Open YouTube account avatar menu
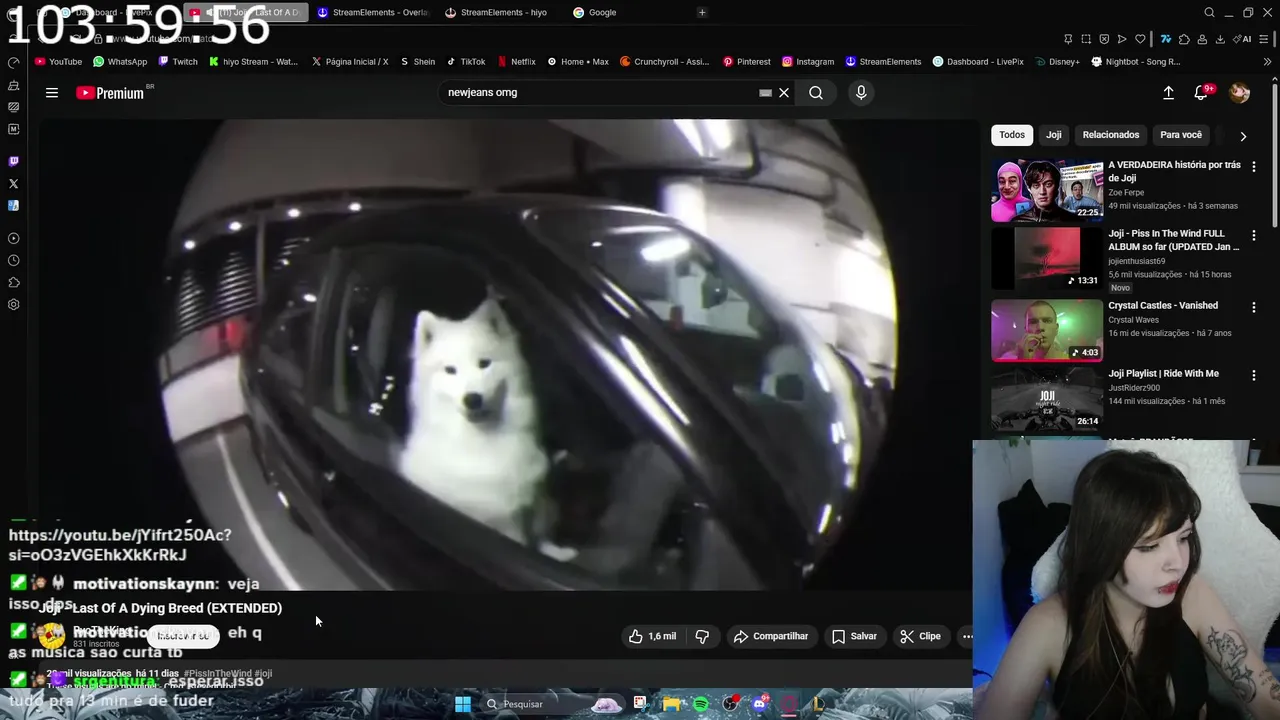The width and height of the screenshot is (1280, 720). pos(1240,93)
